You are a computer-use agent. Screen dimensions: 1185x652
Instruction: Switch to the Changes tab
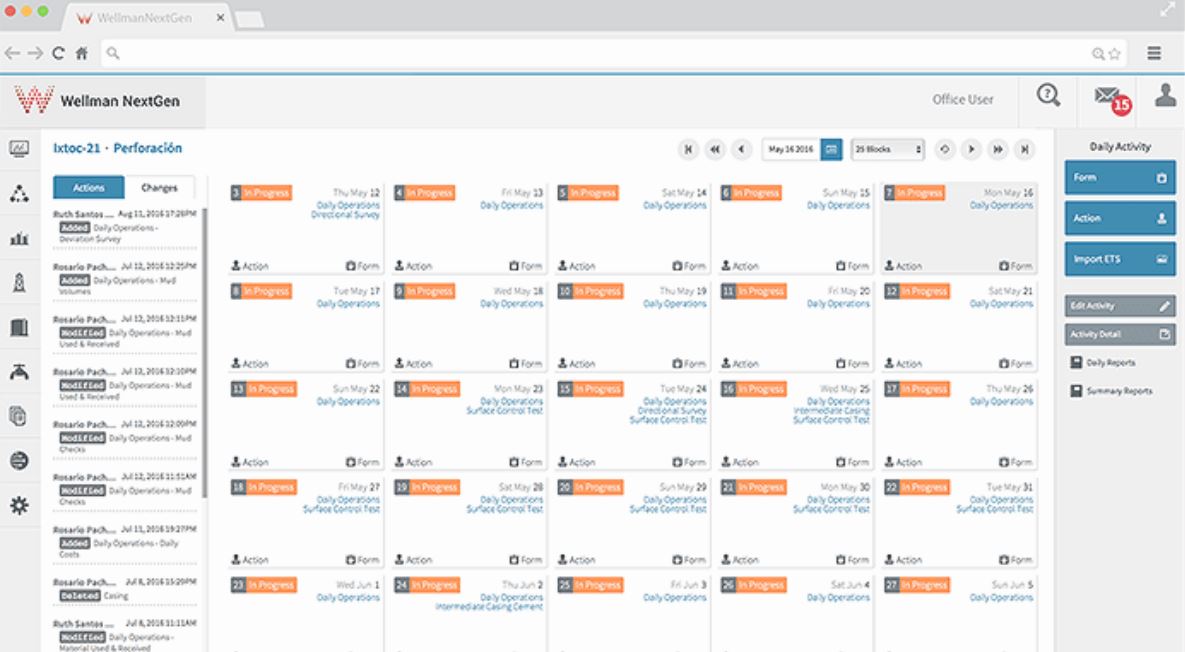point(159,187)
